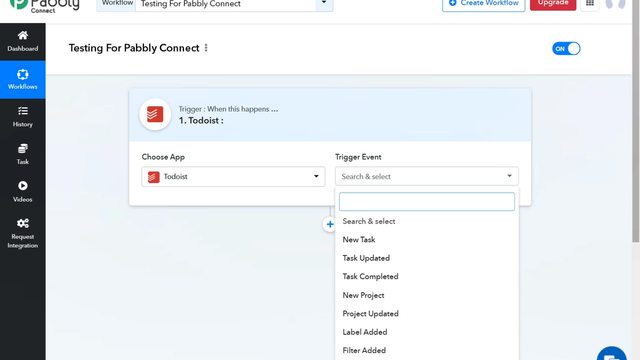Open the chat support bubble
This screenshot has height=360, width=640.
tap(611, 354)
